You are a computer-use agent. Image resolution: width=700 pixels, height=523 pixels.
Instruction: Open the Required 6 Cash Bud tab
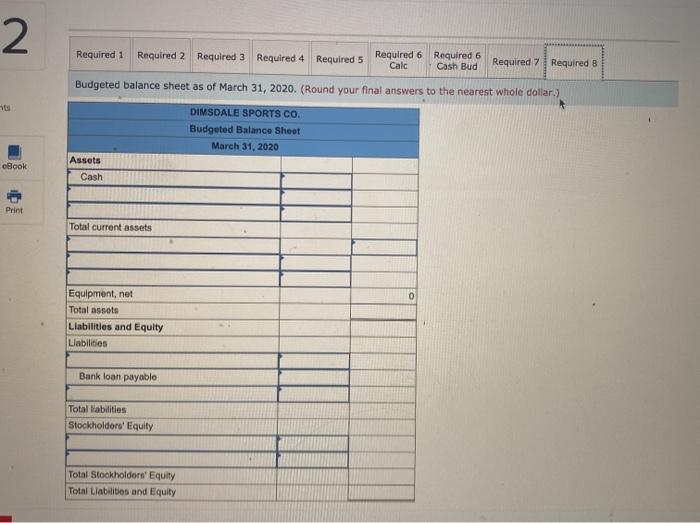click(457, 61)
